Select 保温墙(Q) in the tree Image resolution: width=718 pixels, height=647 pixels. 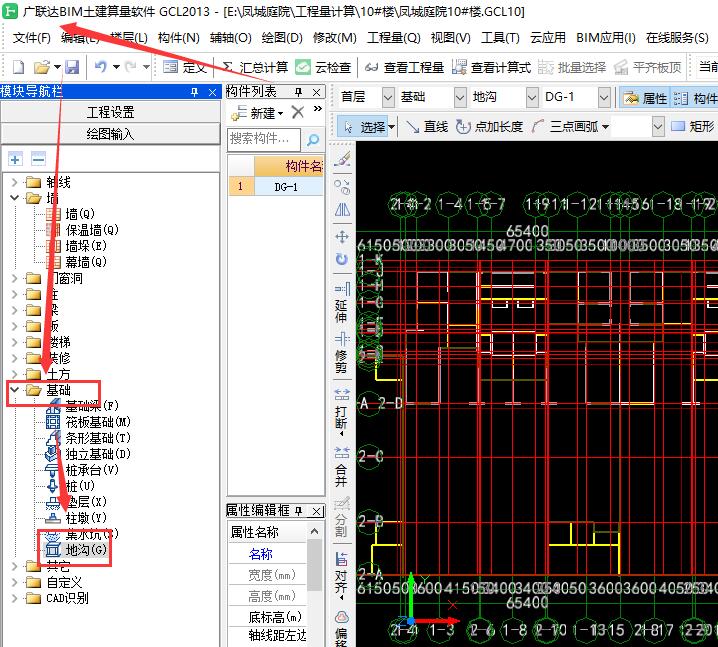[x=83, y=230]
